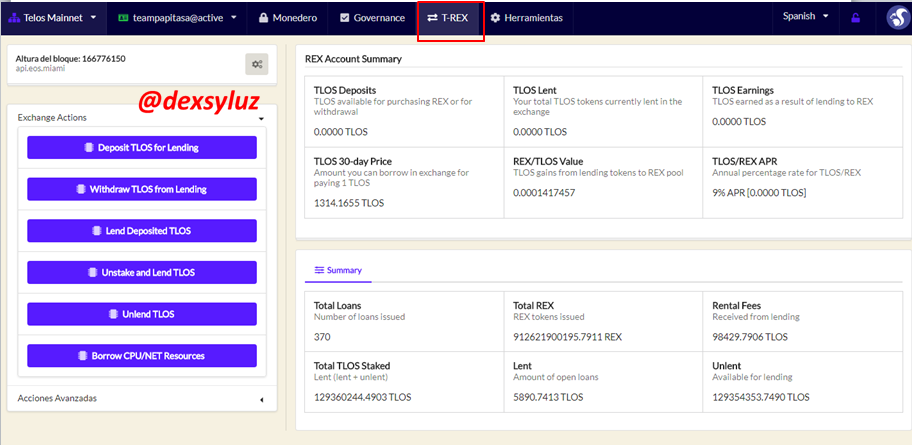Click the Telos Mainnet network icon
Viewport: 912px width, 445px height.
(14, 18)
